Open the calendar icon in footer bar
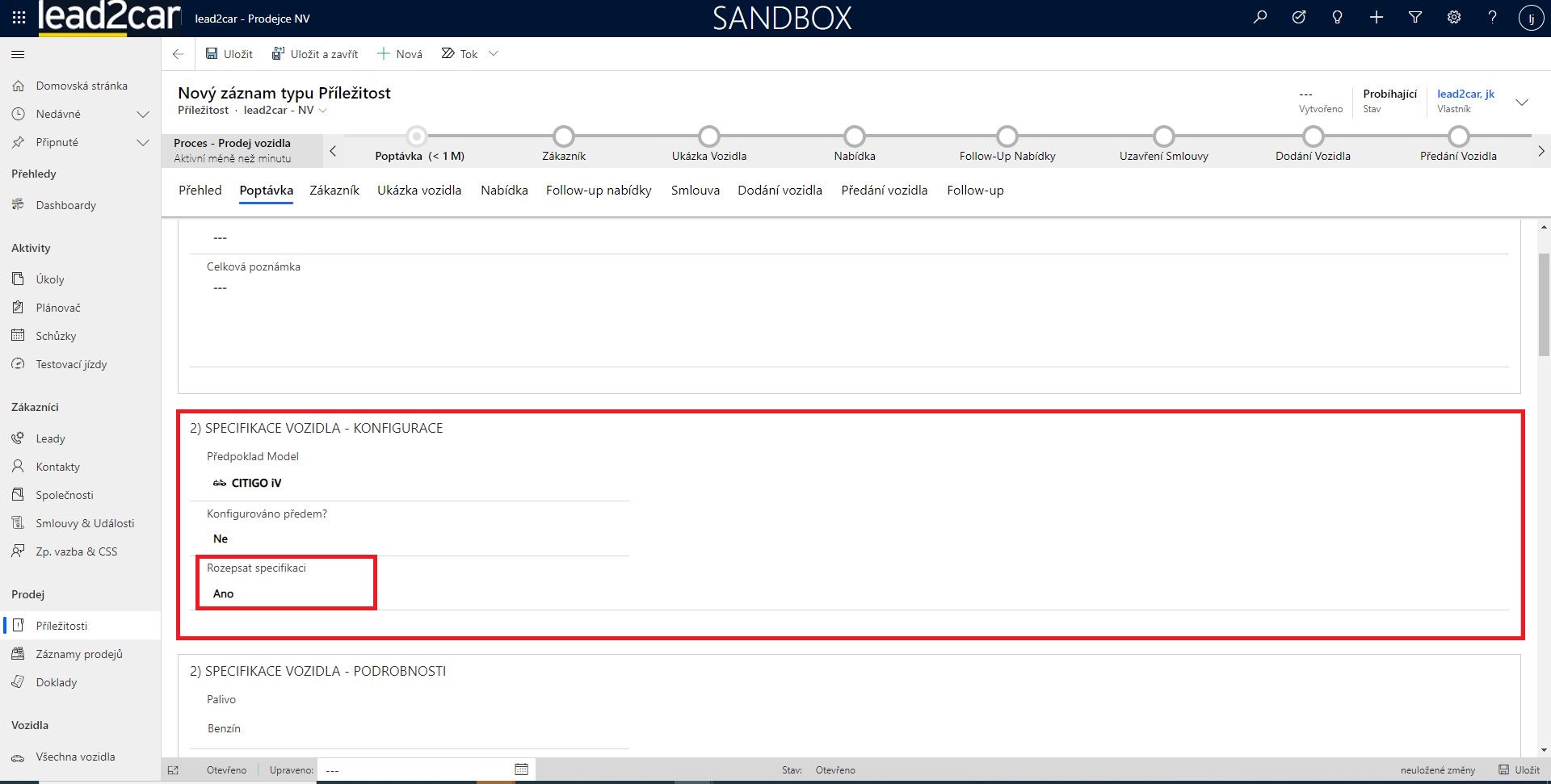 click(x=521, y=769)
